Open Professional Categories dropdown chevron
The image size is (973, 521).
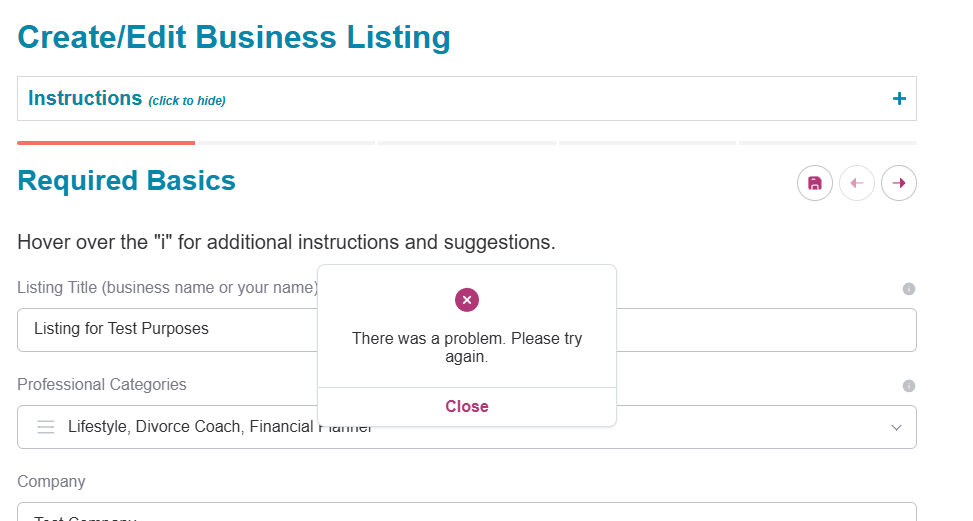(895, 427)
